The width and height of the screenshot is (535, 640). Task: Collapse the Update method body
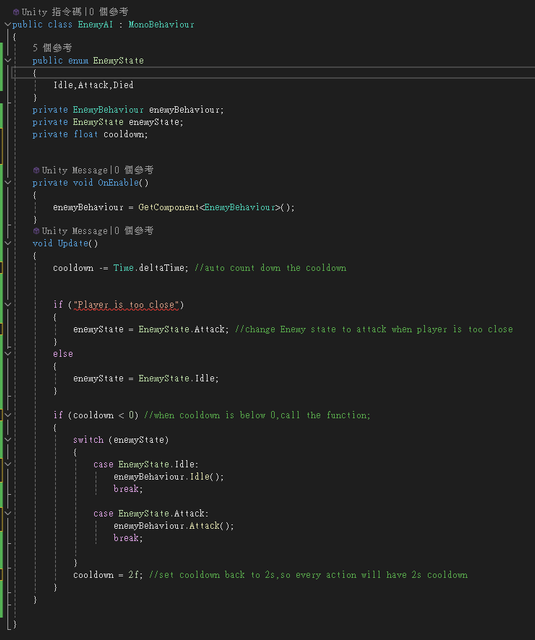coord(7,243)
